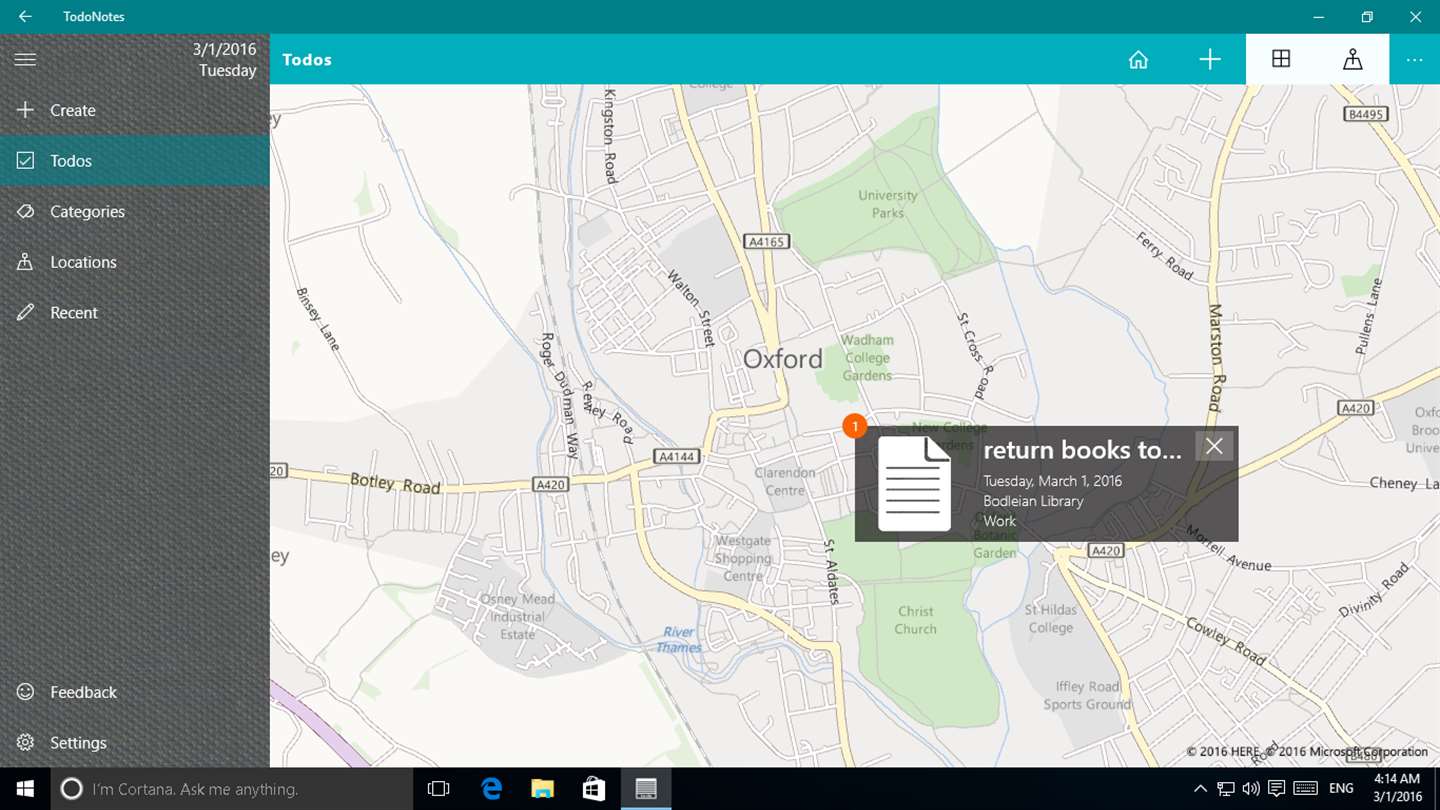Click the Cortana search box

pos(231,789)
